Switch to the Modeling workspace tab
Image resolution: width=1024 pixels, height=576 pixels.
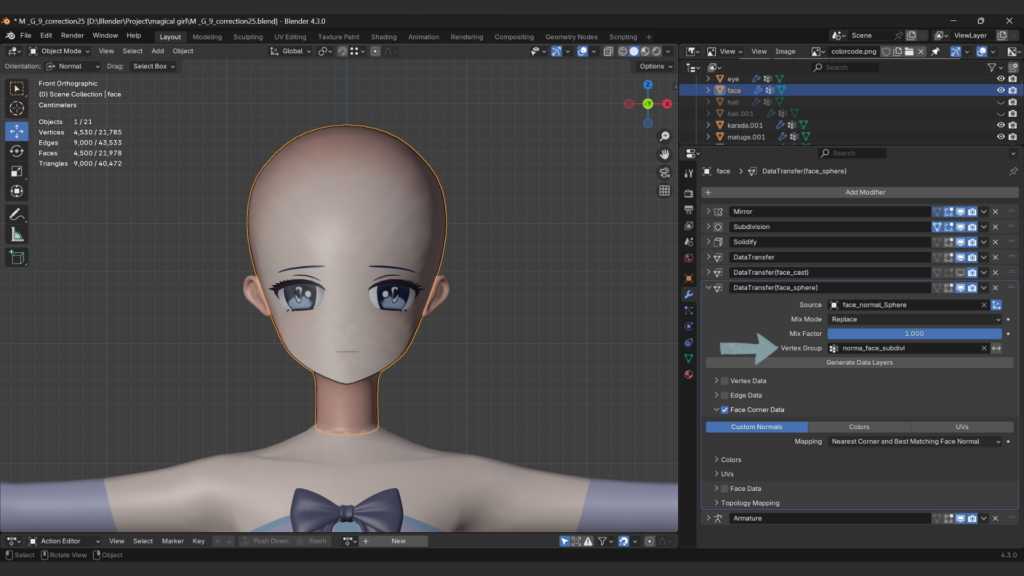[x=206, y=36]
